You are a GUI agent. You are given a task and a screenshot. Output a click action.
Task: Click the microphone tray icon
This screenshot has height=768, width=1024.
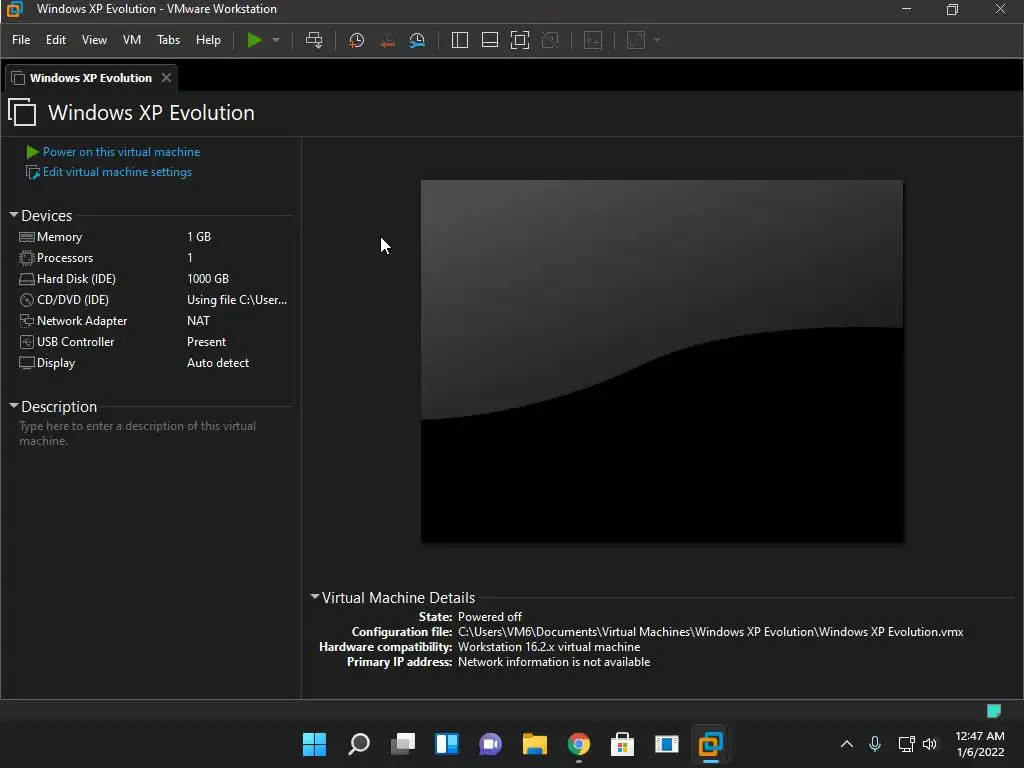pos(875,744)
